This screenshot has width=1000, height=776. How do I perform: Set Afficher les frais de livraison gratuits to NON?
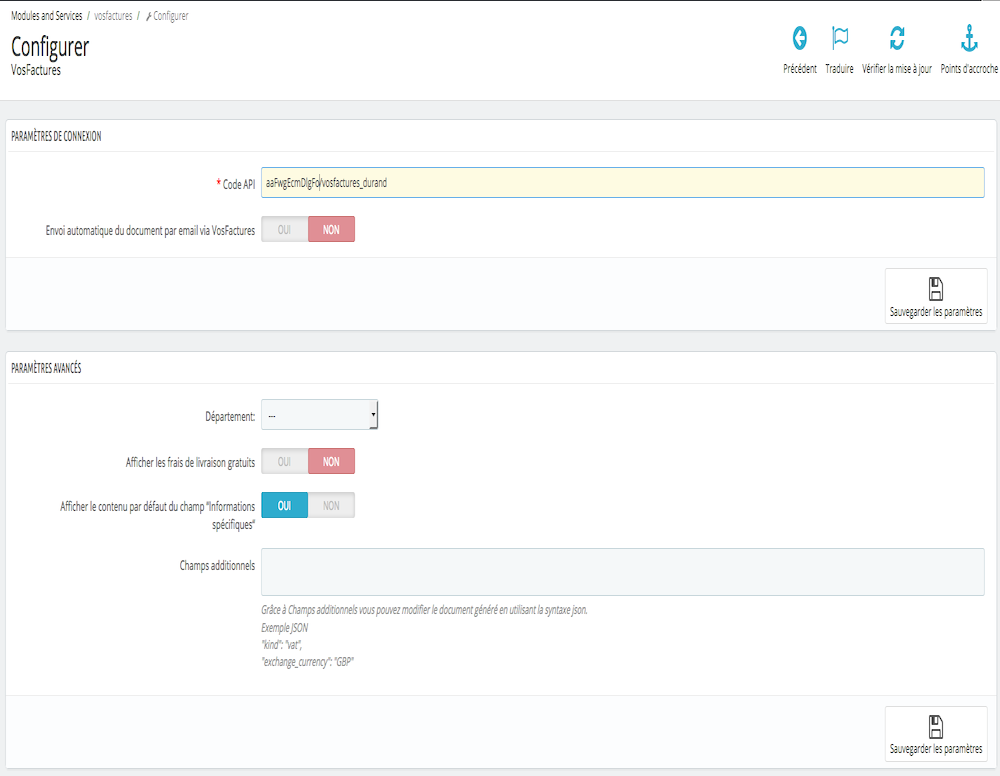coord(331,462)
